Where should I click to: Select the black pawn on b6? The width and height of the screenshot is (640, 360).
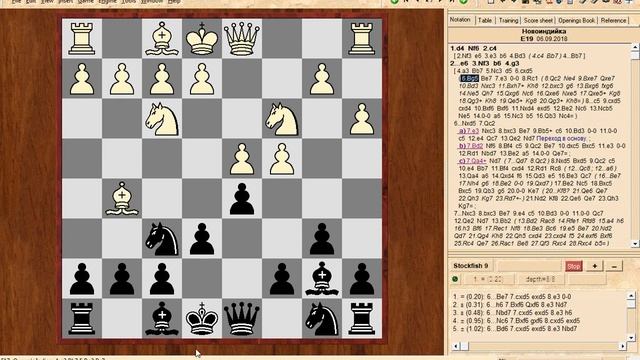point(322,239)
